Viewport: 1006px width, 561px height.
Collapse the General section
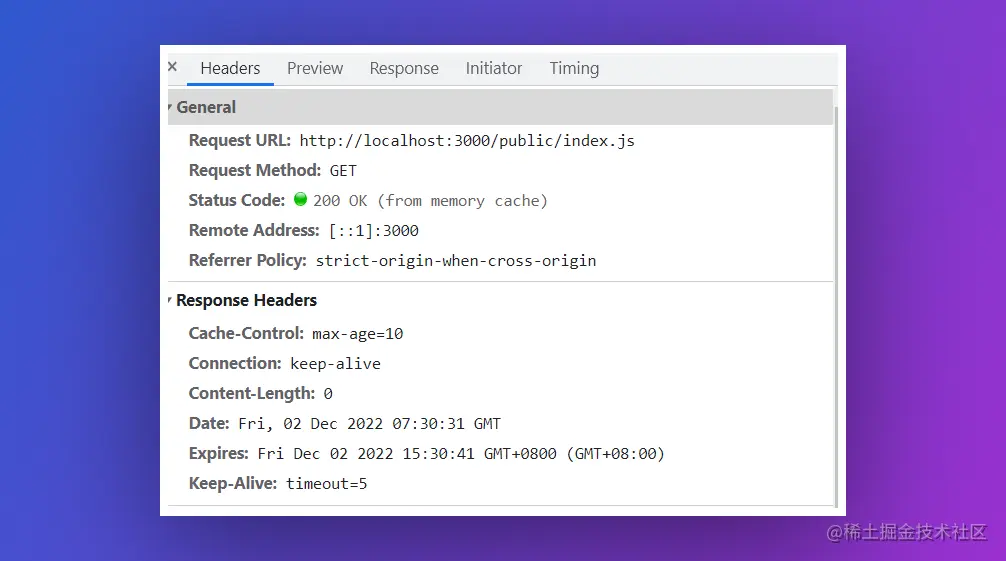(x=171, y=107)
